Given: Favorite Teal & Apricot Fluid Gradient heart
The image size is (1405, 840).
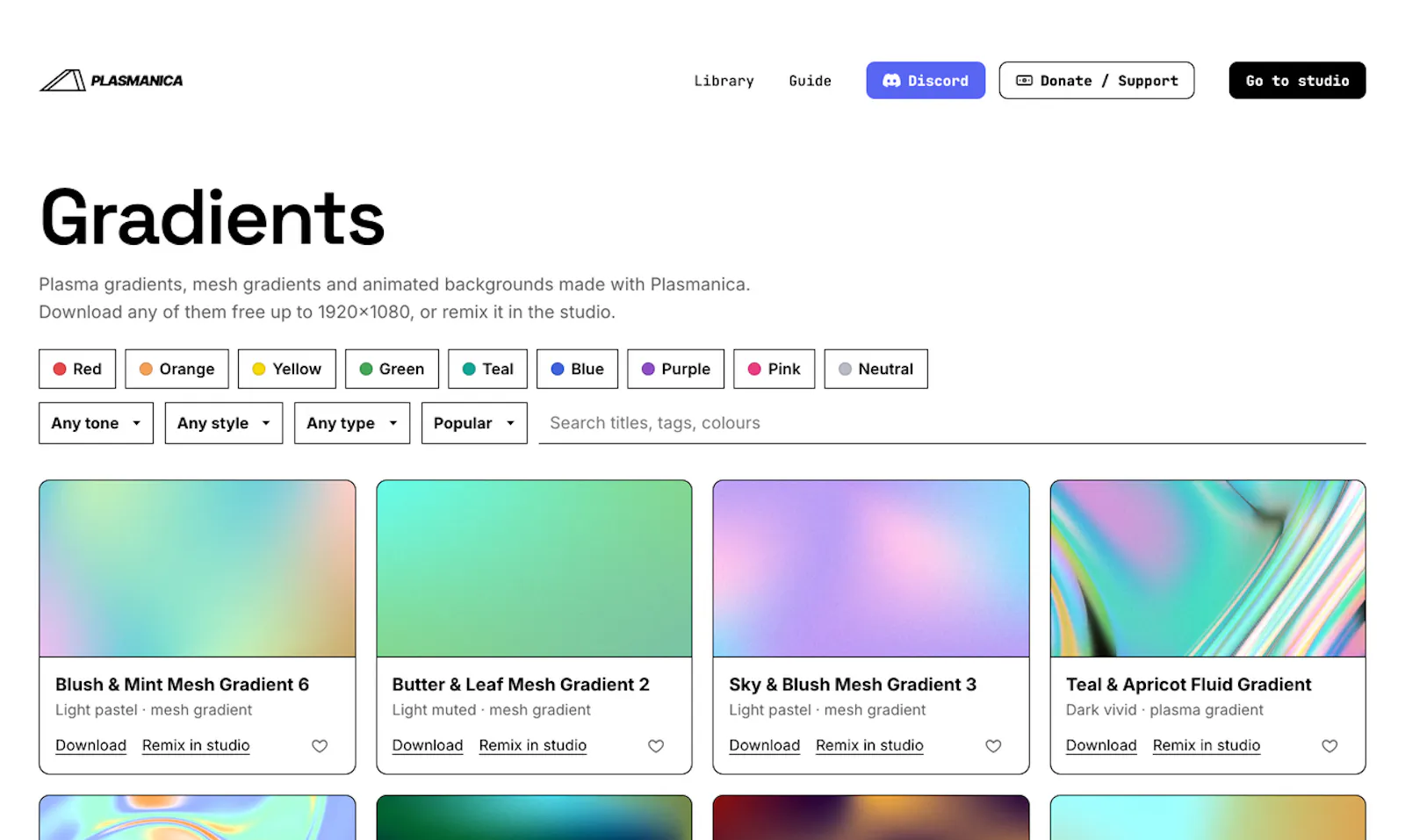Looking at the screenshot, I should point(1329,746).
